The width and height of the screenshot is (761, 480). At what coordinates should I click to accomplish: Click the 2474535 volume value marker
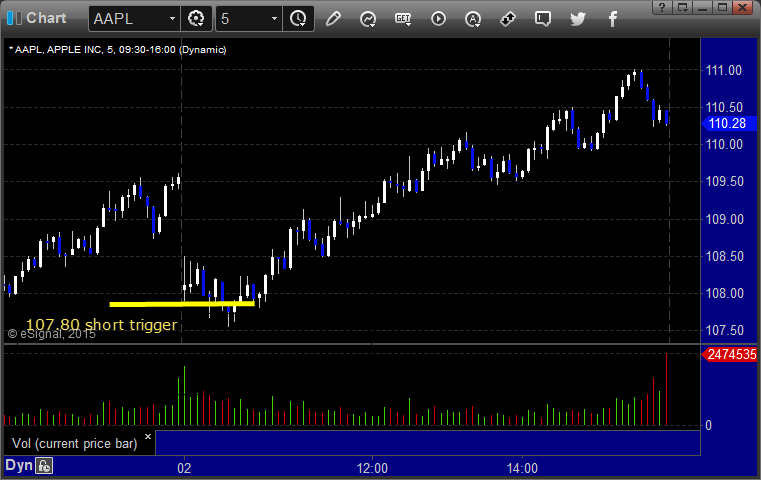[x=729, y=354]
